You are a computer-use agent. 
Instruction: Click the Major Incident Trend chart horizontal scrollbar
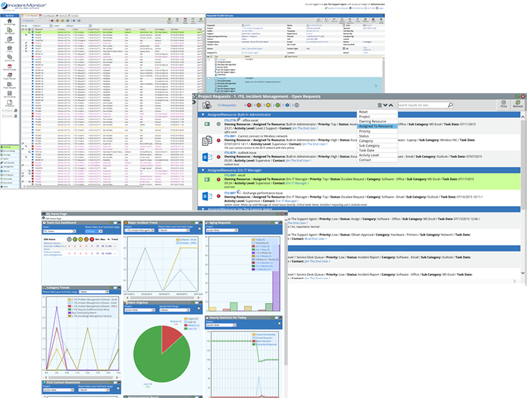click(162, 298)
